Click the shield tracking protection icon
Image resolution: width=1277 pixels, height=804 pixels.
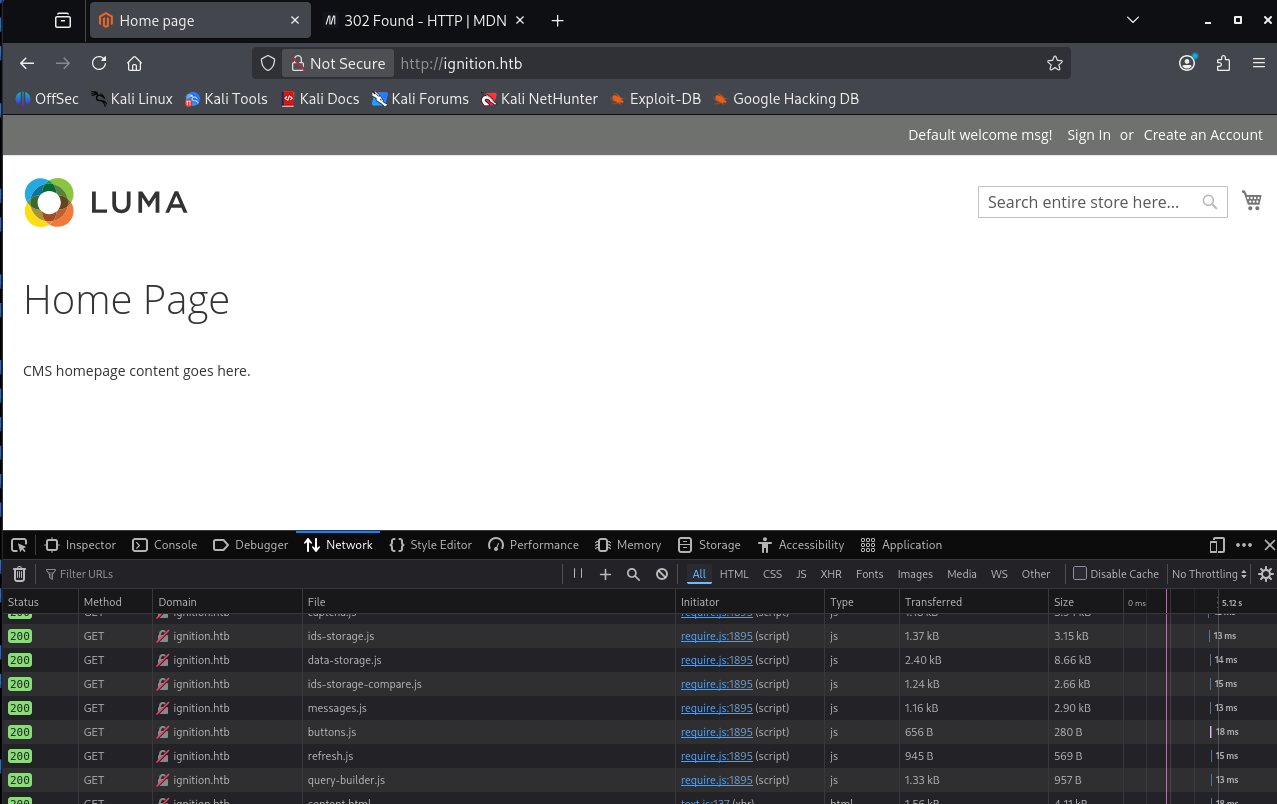point(267,62)
